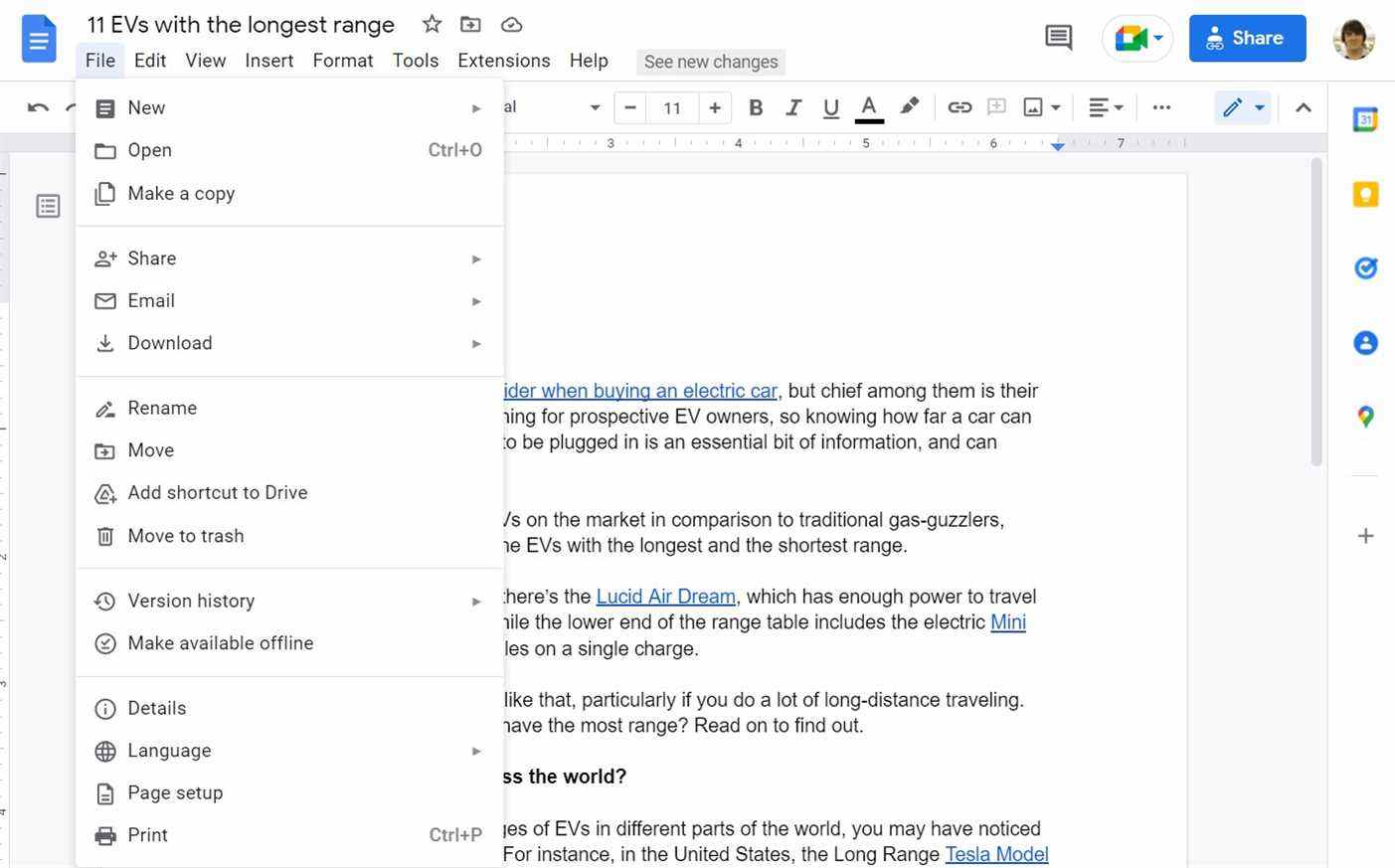
Task: Toggle italic formatting
Action: pos(793,107)
